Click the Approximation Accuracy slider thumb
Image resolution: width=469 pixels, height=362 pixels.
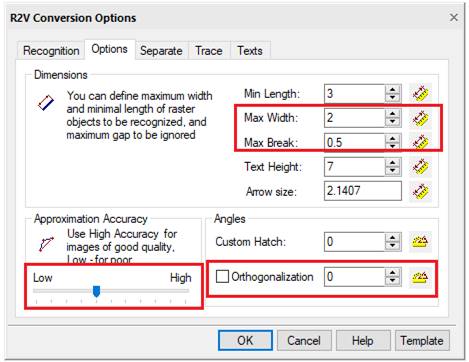[96, 291]
